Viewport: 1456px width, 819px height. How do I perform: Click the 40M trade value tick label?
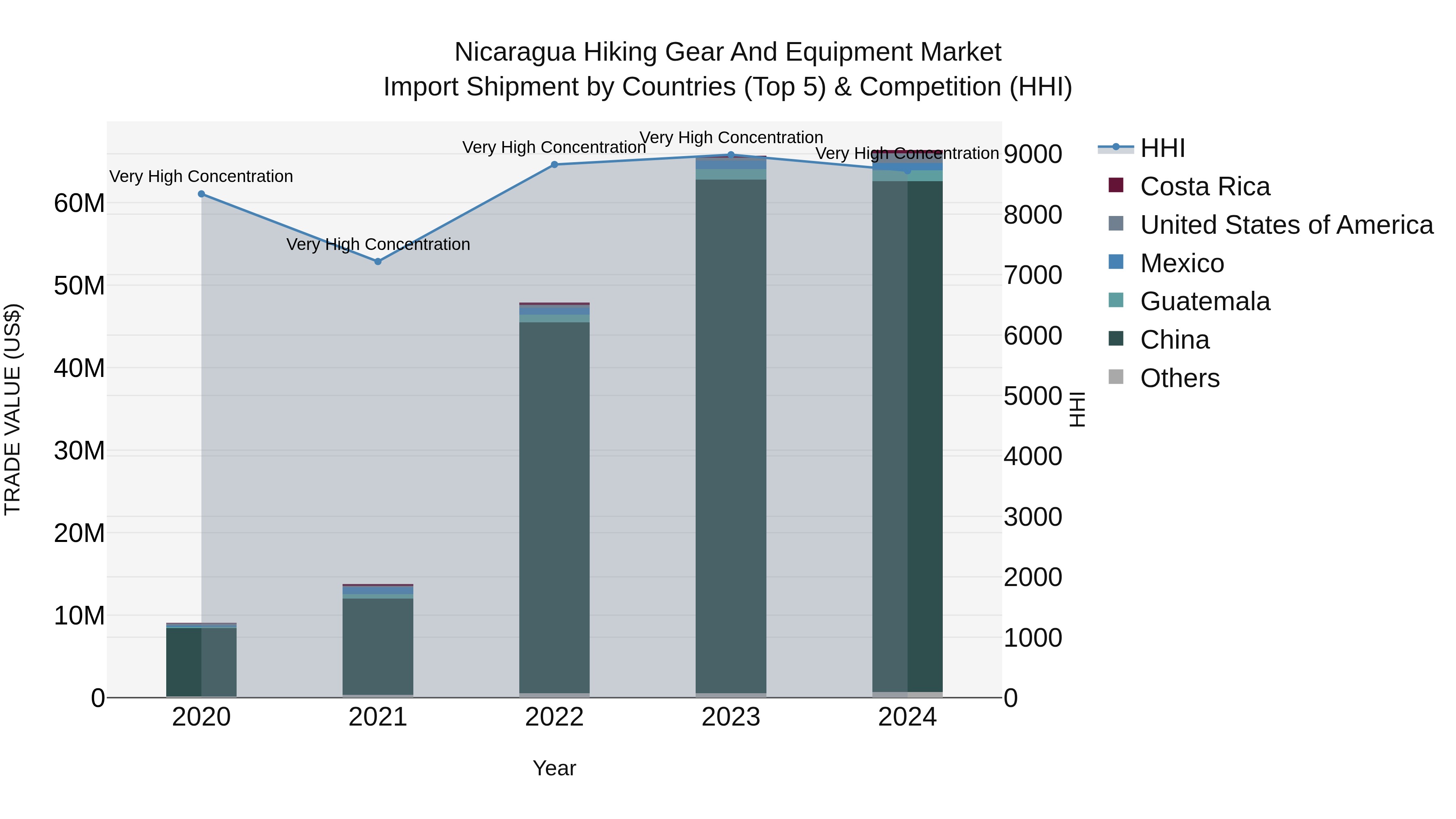pos(79,368)
